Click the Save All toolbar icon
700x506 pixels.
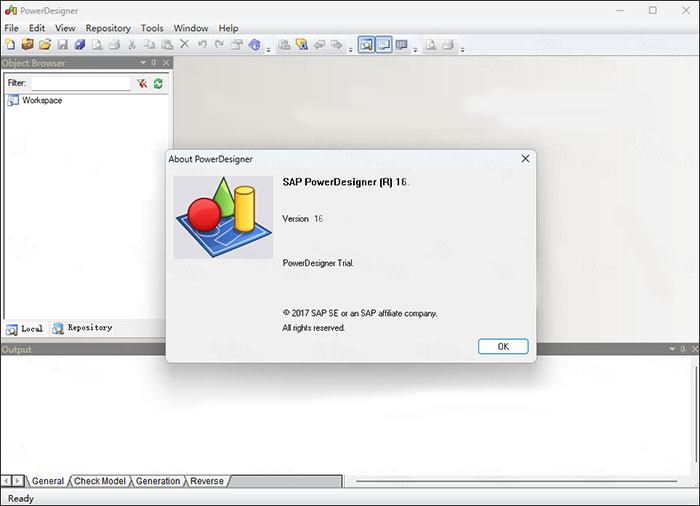80,45
